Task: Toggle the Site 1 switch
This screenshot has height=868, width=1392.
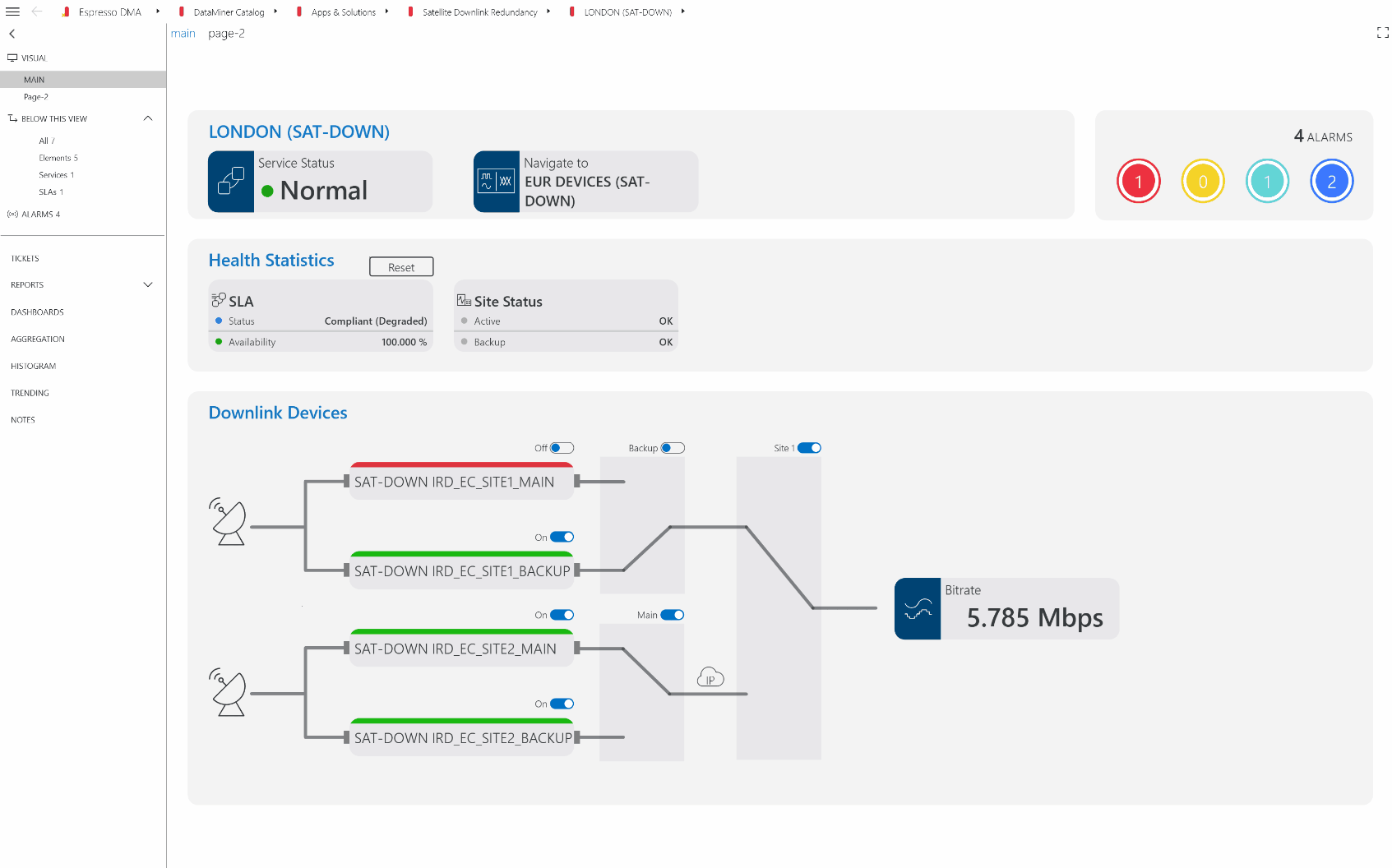Action: coord(809,448)
